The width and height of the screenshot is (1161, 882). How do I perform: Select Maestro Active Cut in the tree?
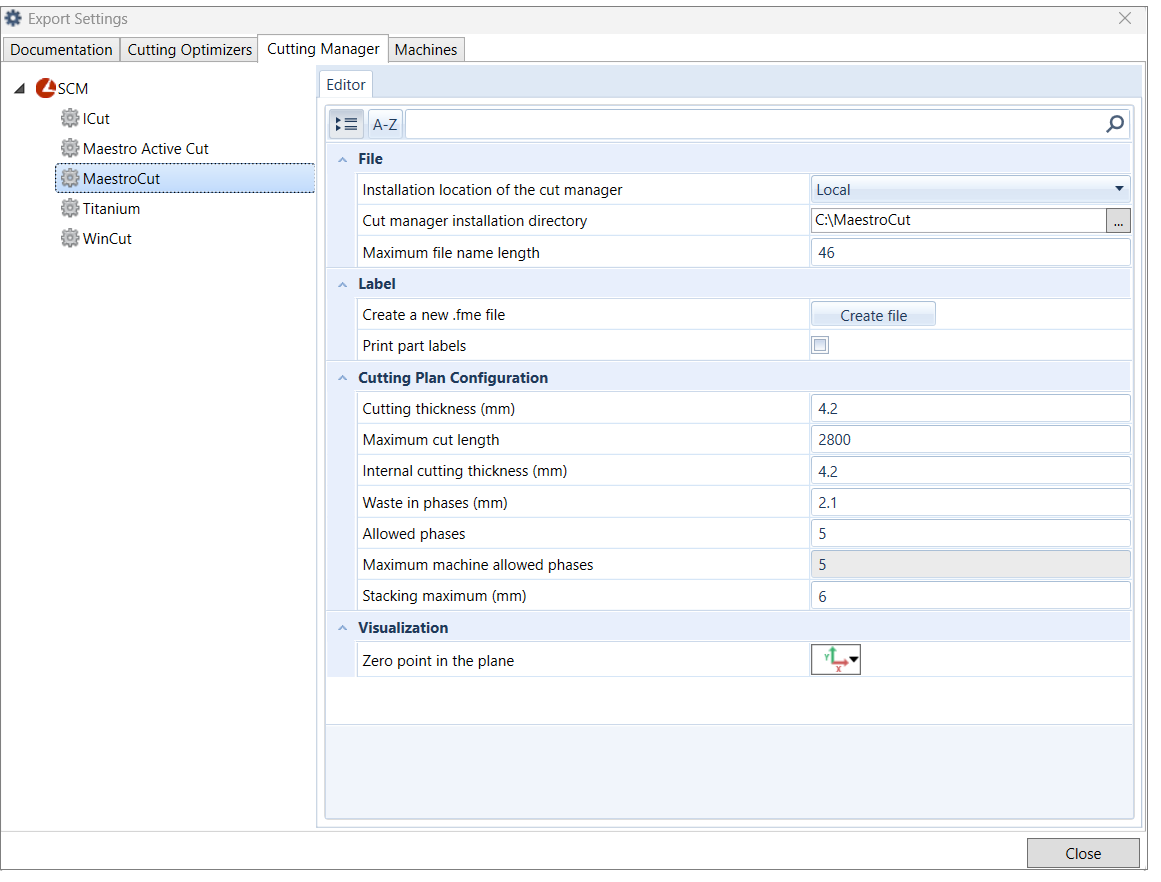coord(146,148)
